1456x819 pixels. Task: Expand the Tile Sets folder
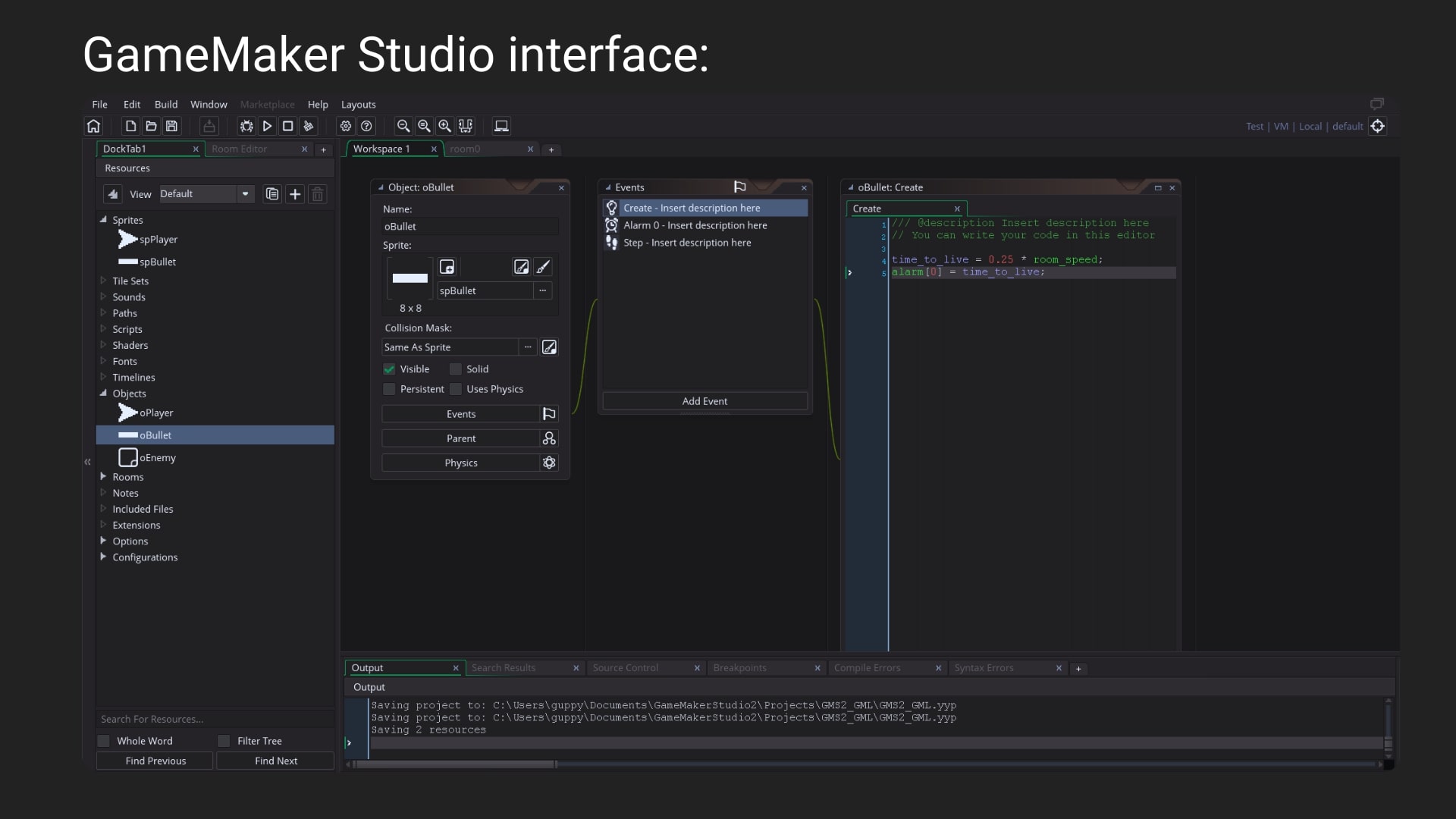tap(103, 281)
